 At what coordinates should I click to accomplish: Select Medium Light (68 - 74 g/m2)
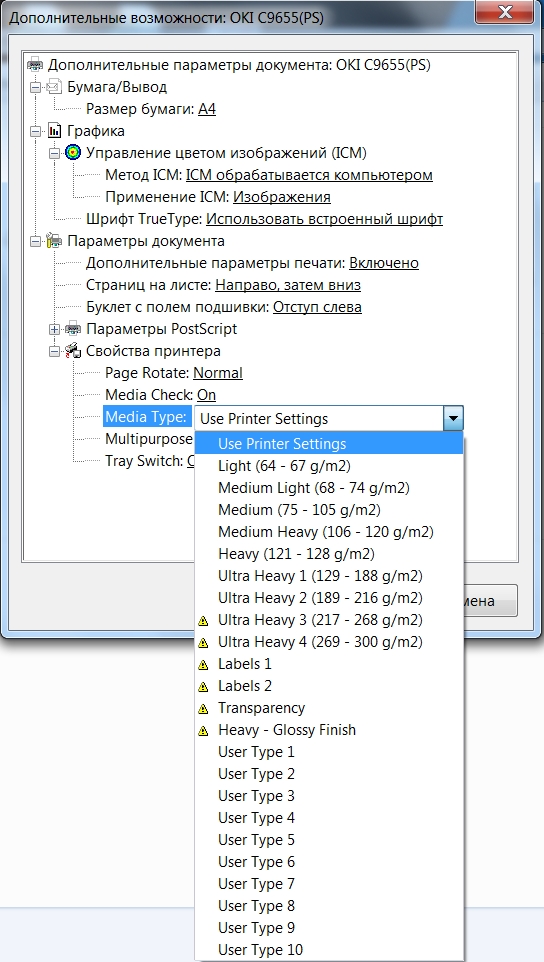tap(329, 488)
